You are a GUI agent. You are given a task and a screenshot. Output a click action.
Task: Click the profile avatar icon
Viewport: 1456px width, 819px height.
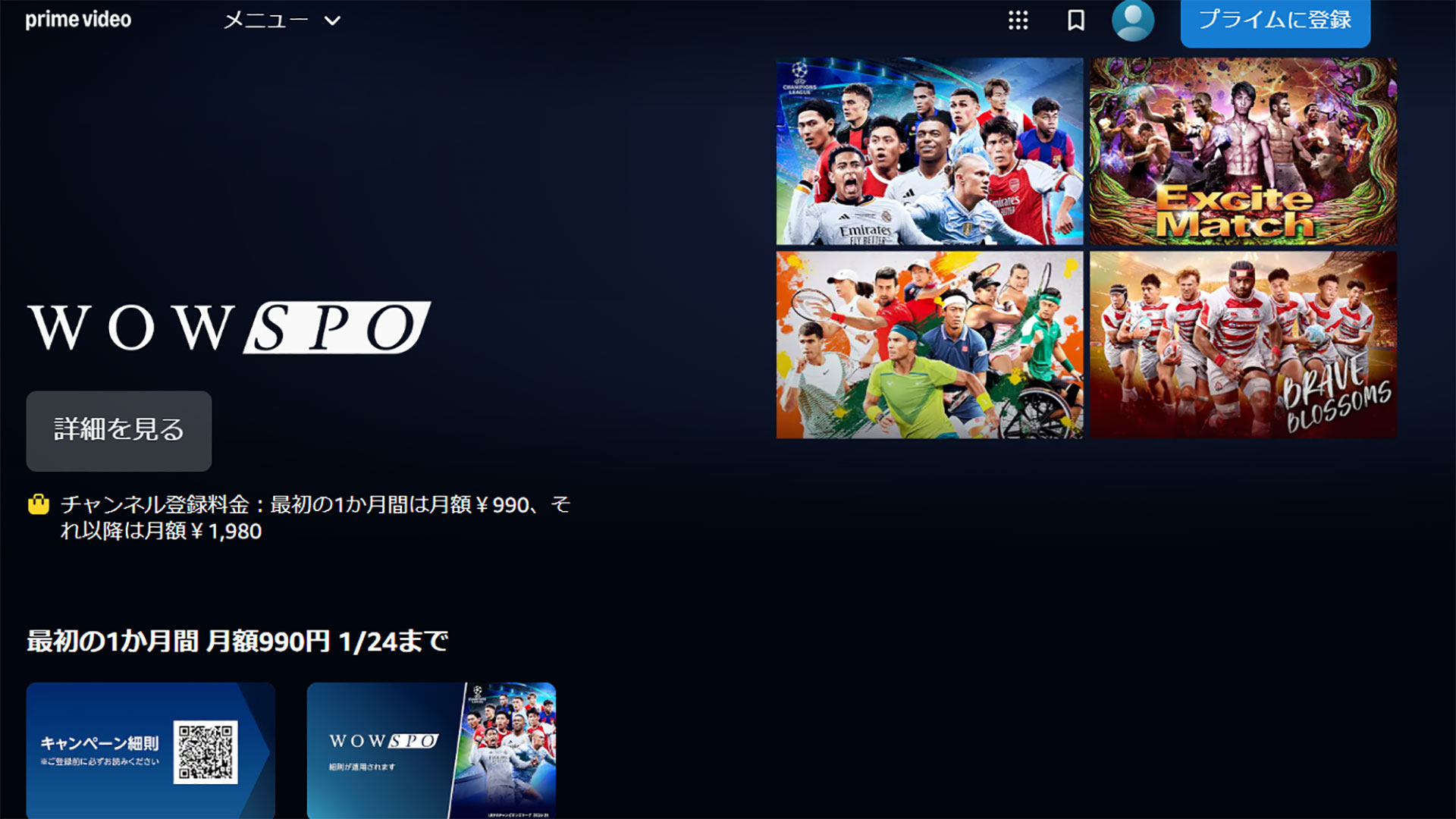(x=1132, y=20)
